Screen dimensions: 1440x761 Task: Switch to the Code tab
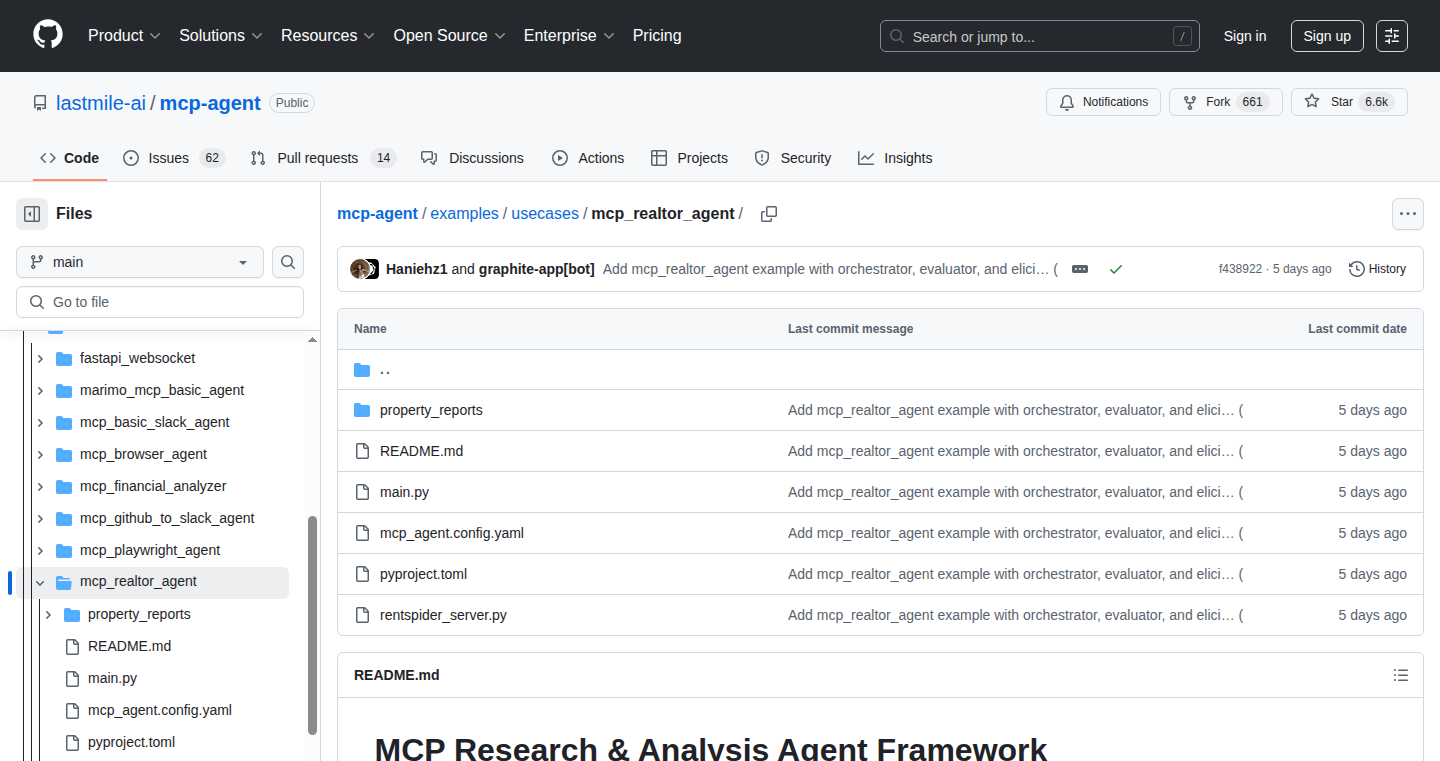click(70, 158)
